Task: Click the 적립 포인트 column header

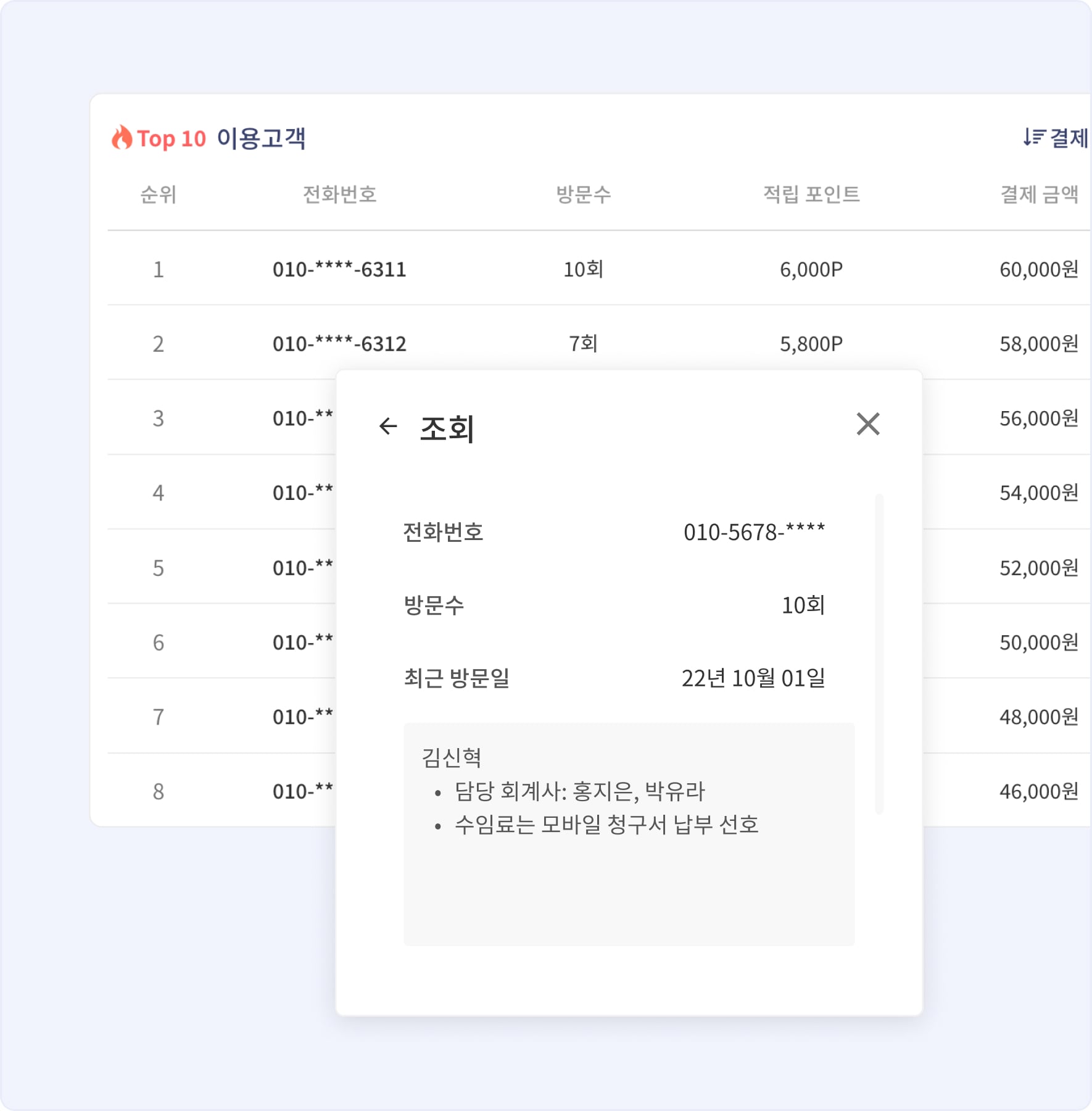Action: point(811,194)
